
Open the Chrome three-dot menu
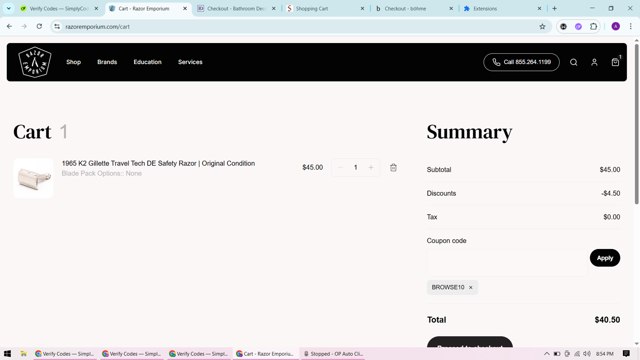point(631,27)
